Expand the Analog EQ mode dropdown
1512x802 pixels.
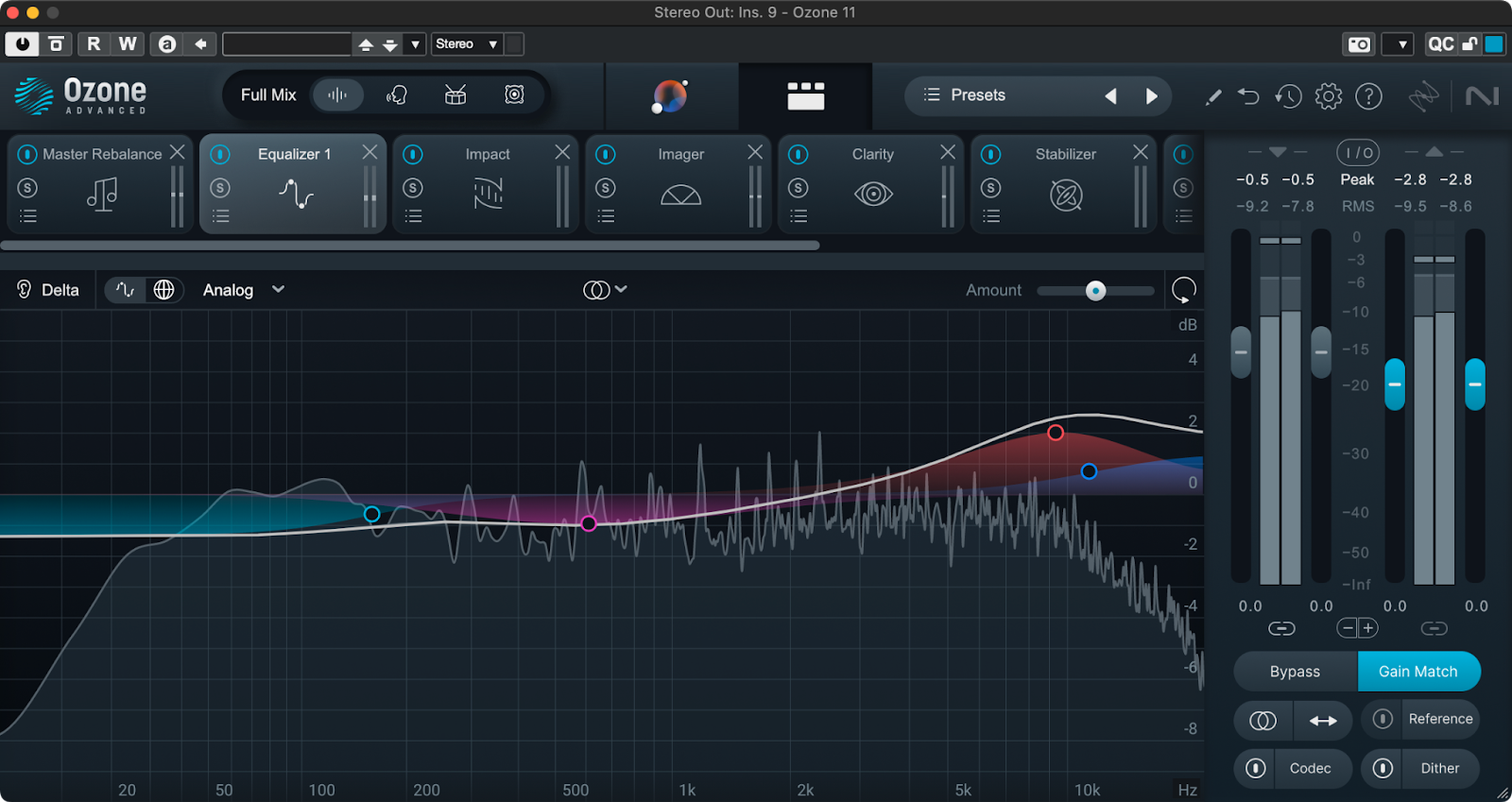[x=244, y=290]
